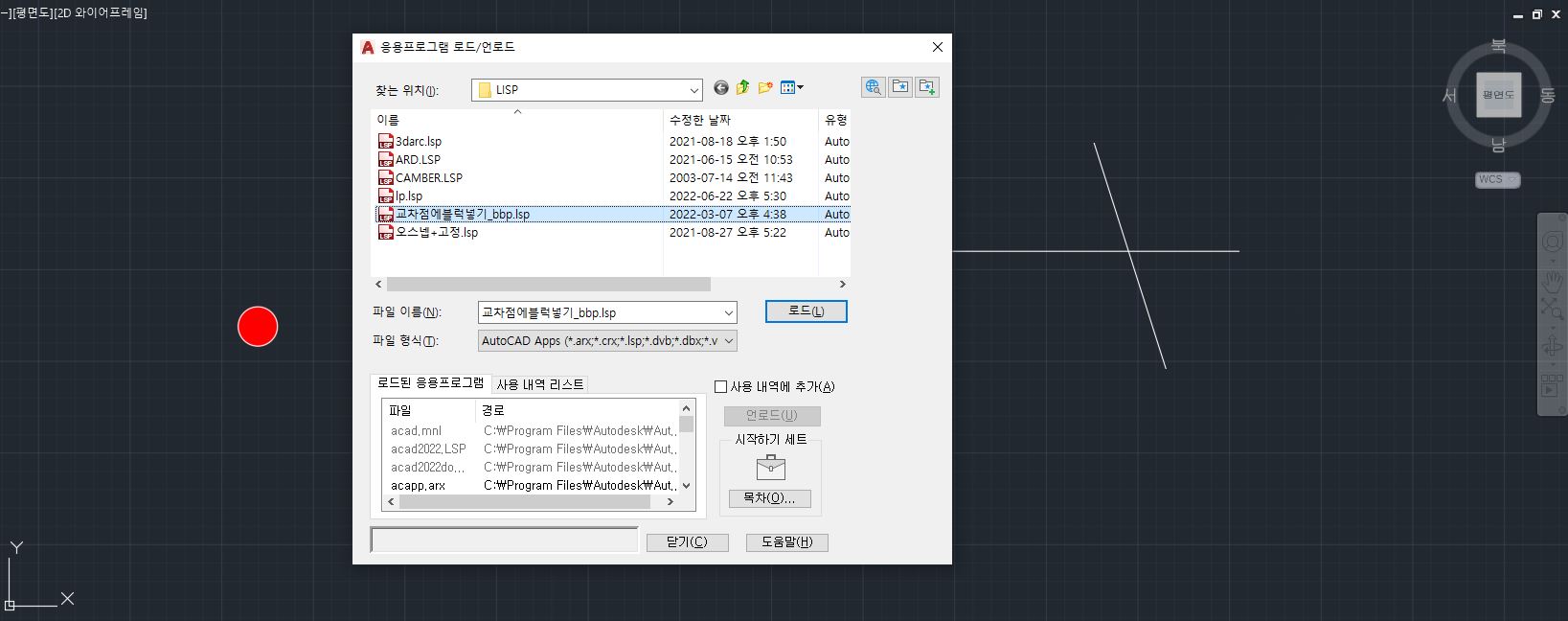Click 북 (north) on the ViewCube compass
Image resolution: width=1568 pixels, height=621 pixels.
tap(1499, 46)
